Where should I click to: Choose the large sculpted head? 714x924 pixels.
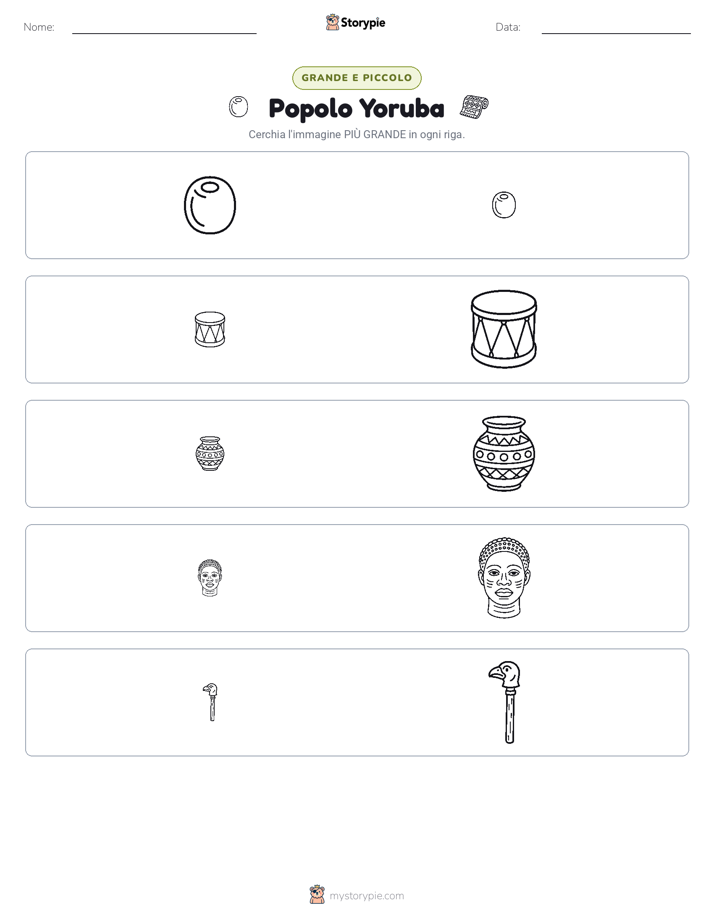(504, 578)
